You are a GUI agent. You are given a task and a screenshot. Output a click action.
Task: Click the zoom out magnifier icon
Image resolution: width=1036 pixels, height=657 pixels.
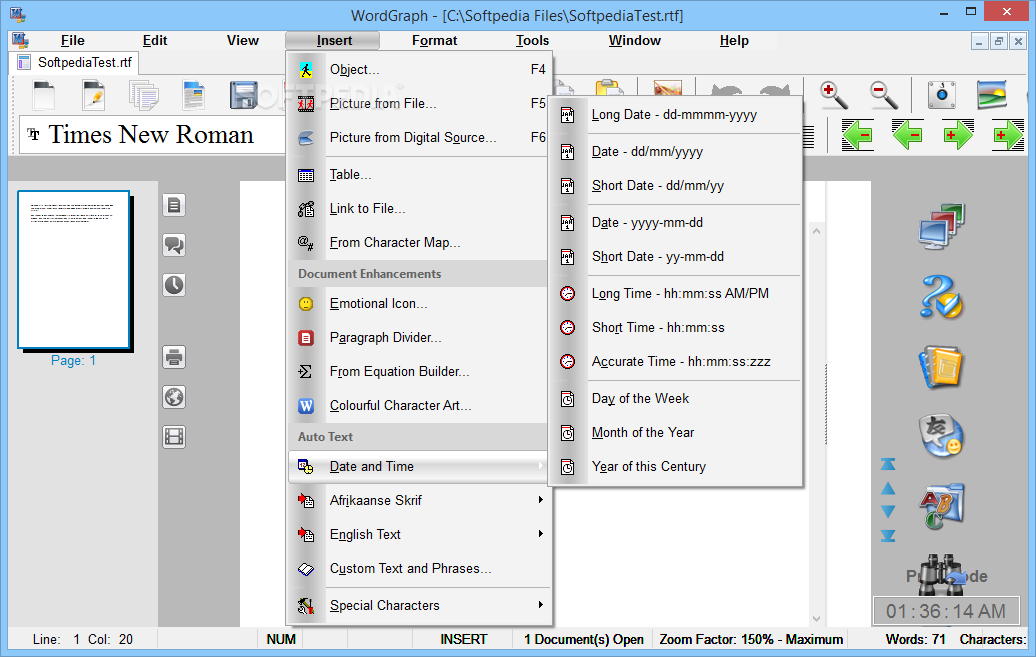click(x=883, y=95)
